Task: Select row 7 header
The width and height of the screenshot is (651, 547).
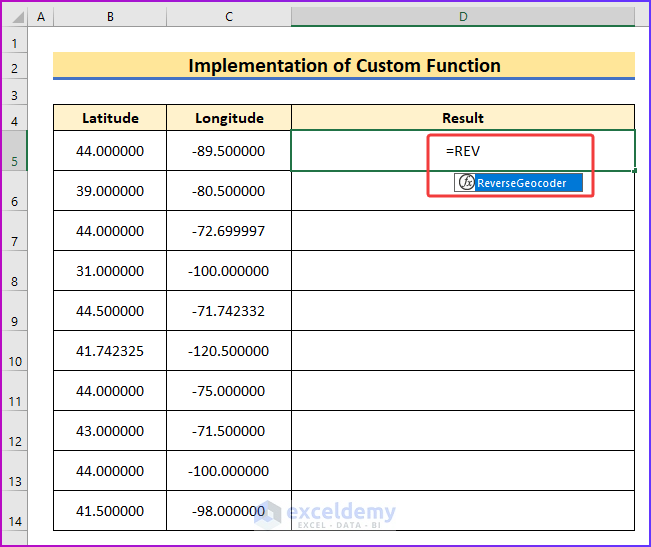Action: pyautogui.click(x=15, y=230)
